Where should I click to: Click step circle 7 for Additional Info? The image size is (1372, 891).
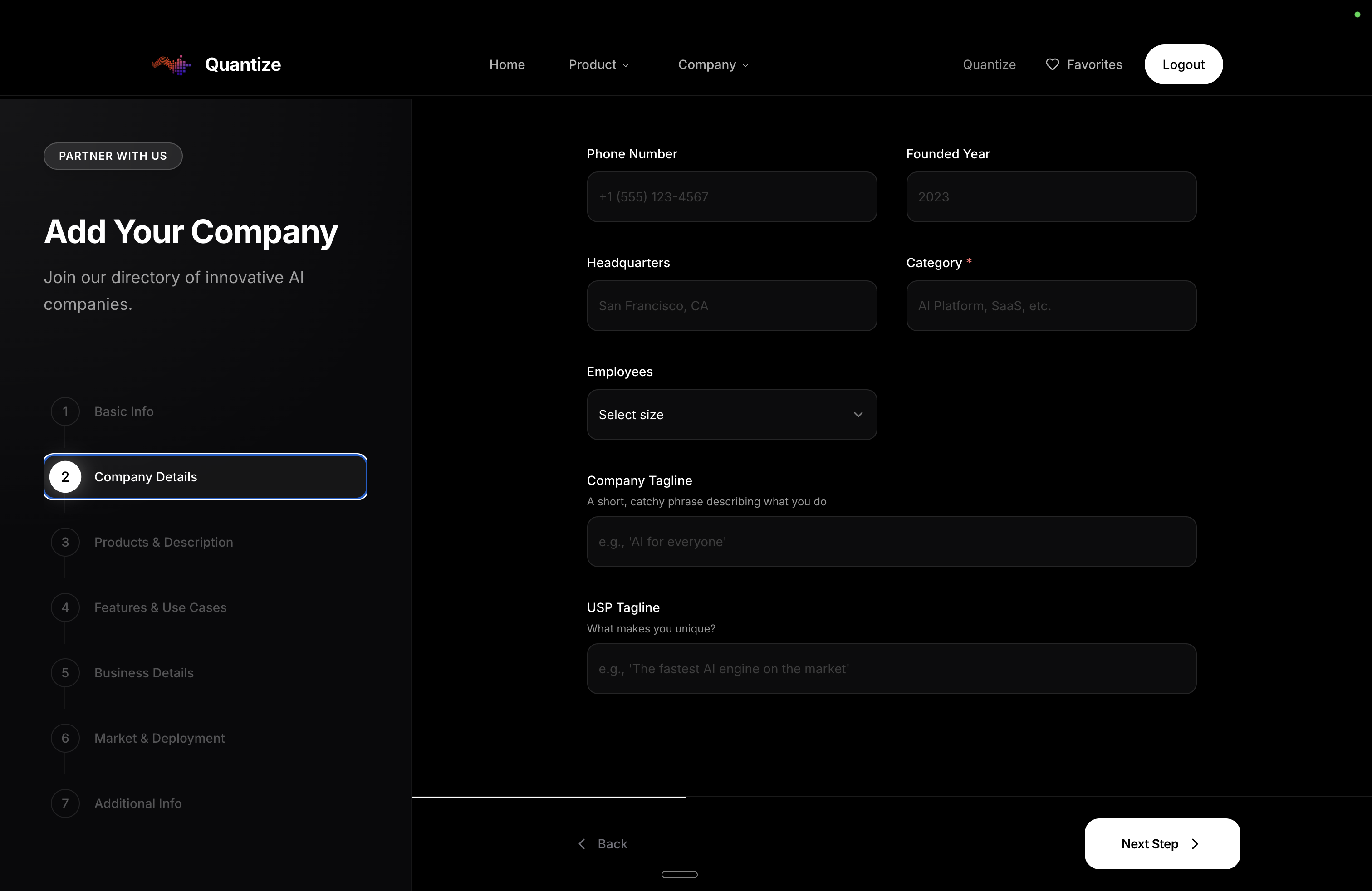[65, 803]
